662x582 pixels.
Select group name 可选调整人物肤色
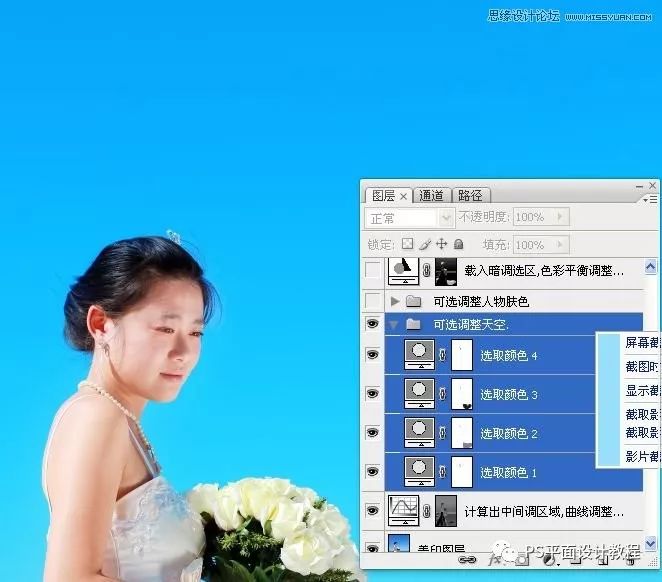point(481,301)
